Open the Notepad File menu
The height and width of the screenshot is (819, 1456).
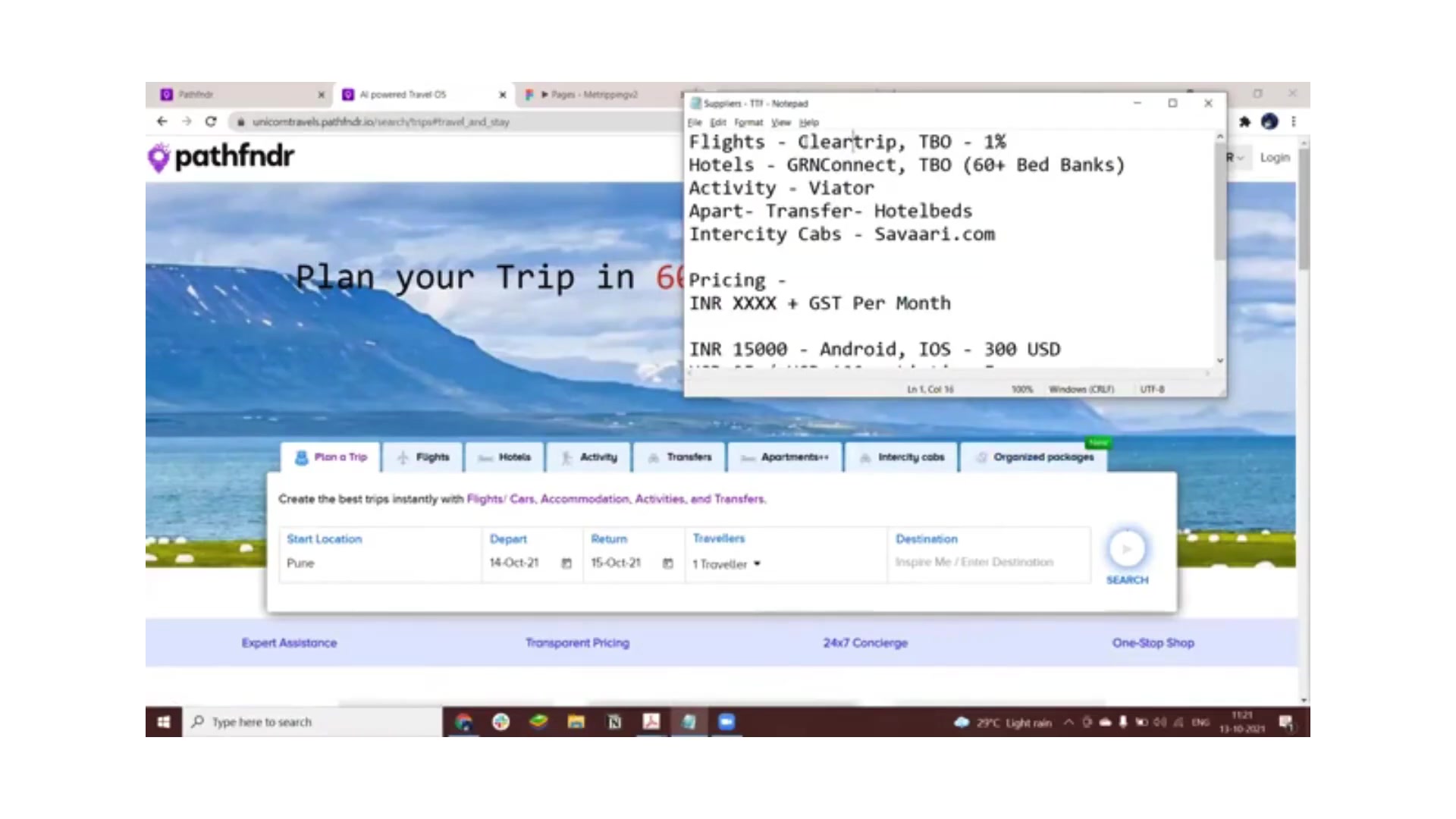[x=695, y=122]
